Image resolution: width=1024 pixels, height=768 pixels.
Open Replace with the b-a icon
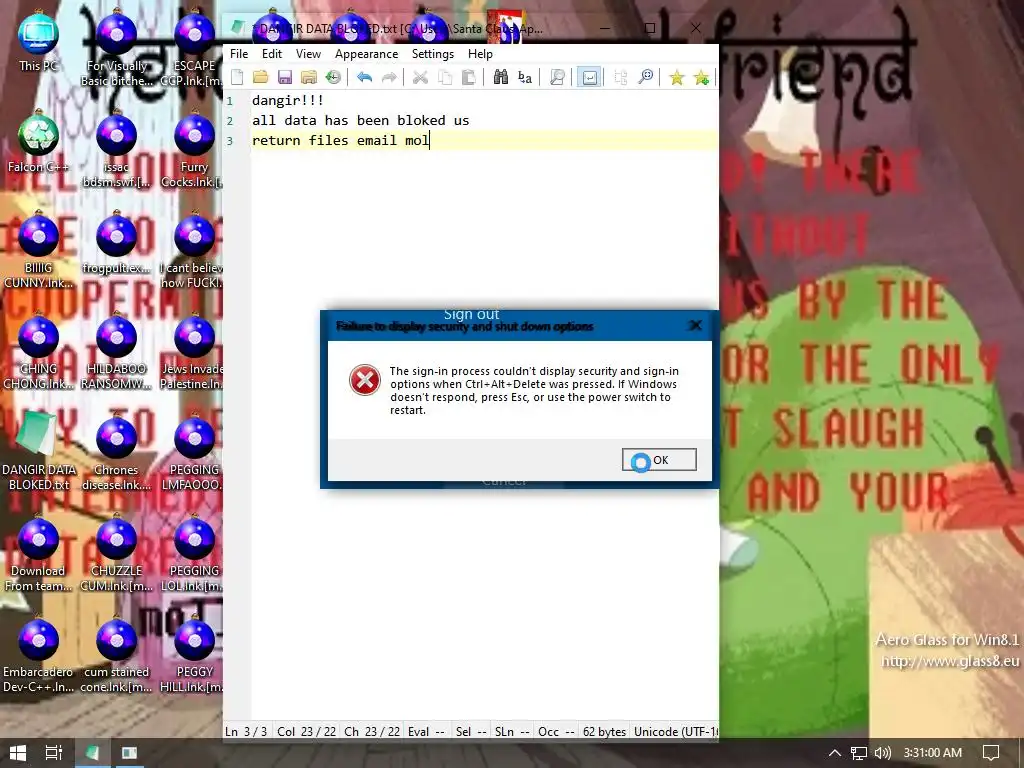tap(525, 77)
